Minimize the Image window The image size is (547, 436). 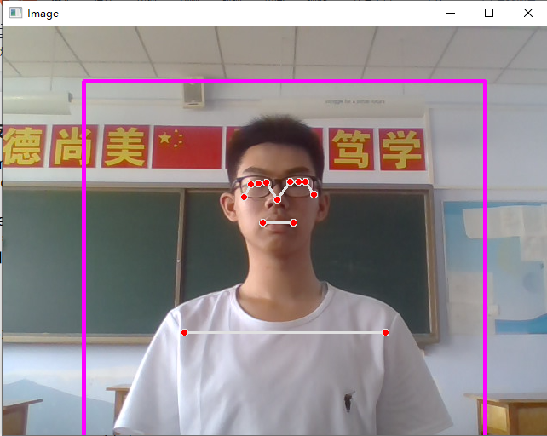coord(450,14)
